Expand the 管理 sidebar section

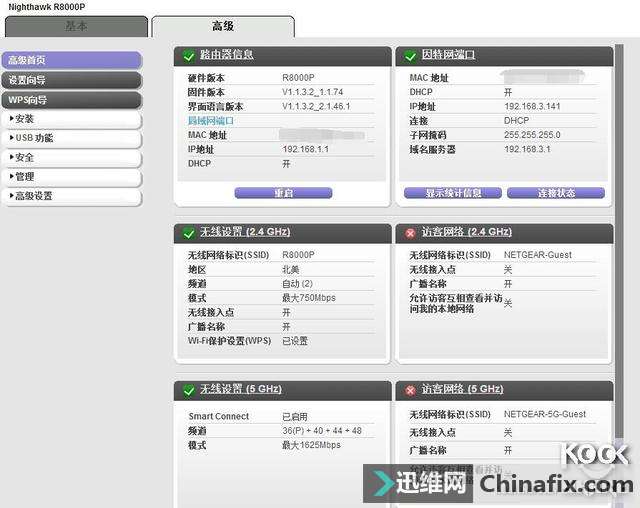point(72,177)
